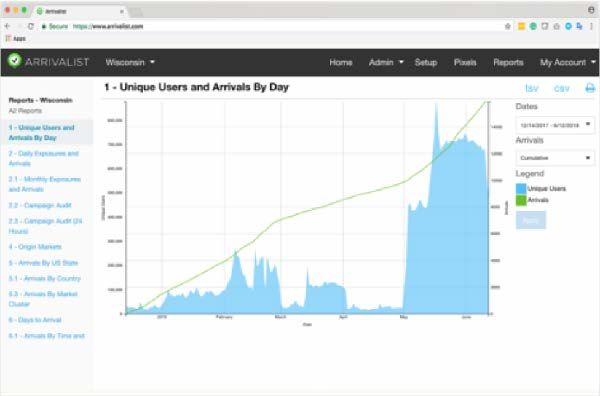
Task: Click the February label on the chart axis
Action: pos(224,317)
